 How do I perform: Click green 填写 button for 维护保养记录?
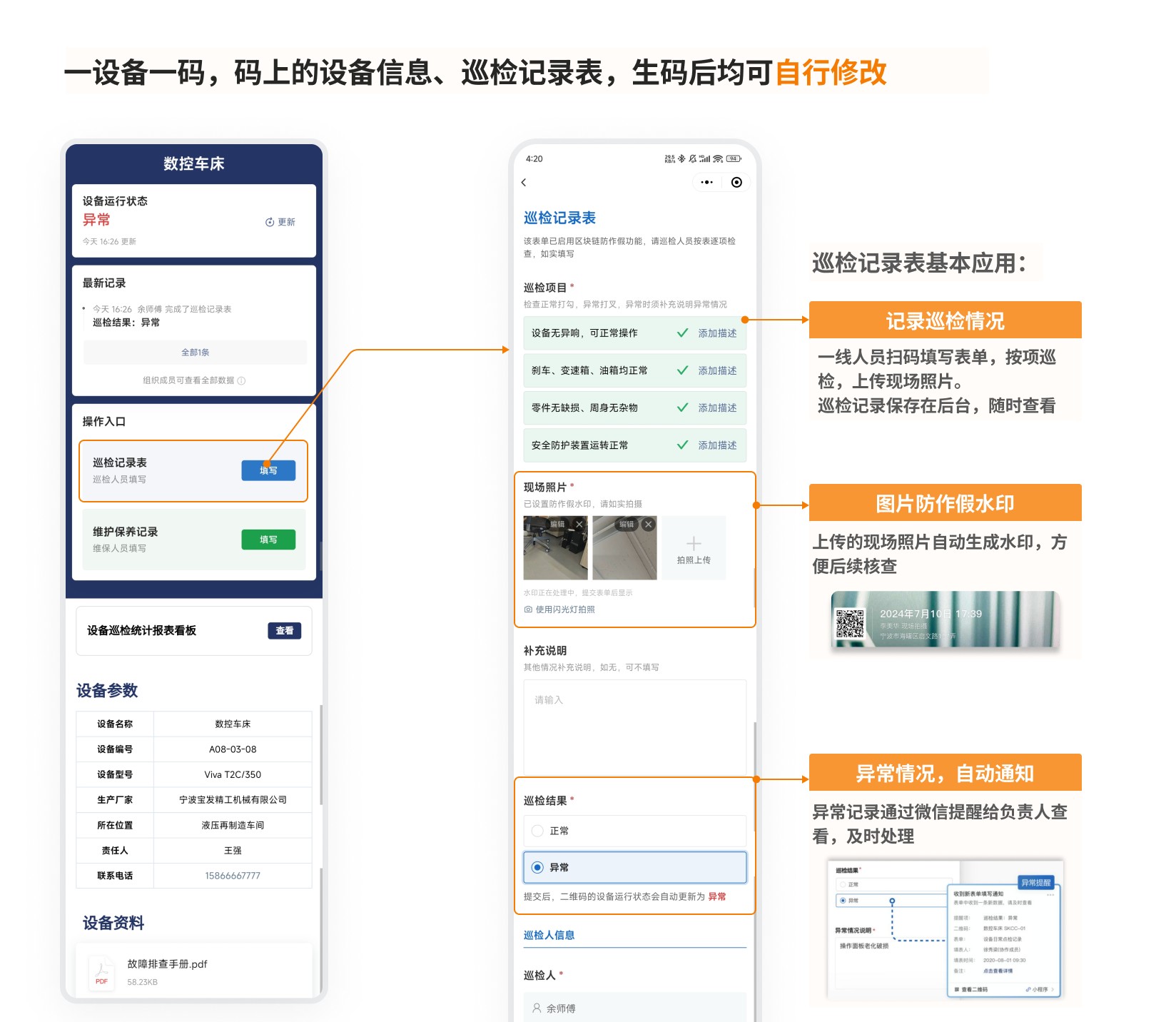[268, 540]
